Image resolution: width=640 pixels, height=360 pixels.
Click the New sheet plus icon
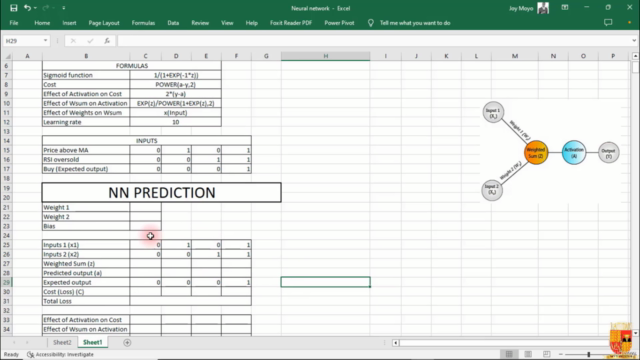point(127,342)
